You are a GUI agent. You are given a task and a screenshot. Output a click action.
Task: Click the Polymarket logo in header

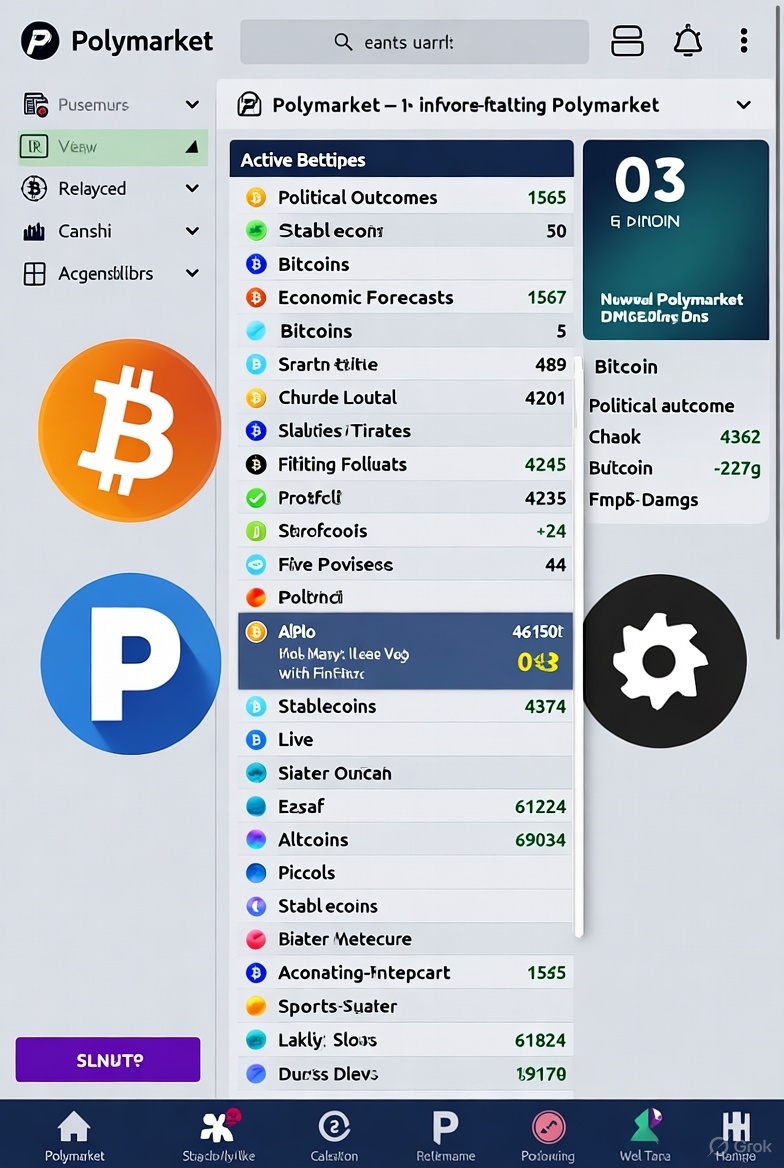41,41
